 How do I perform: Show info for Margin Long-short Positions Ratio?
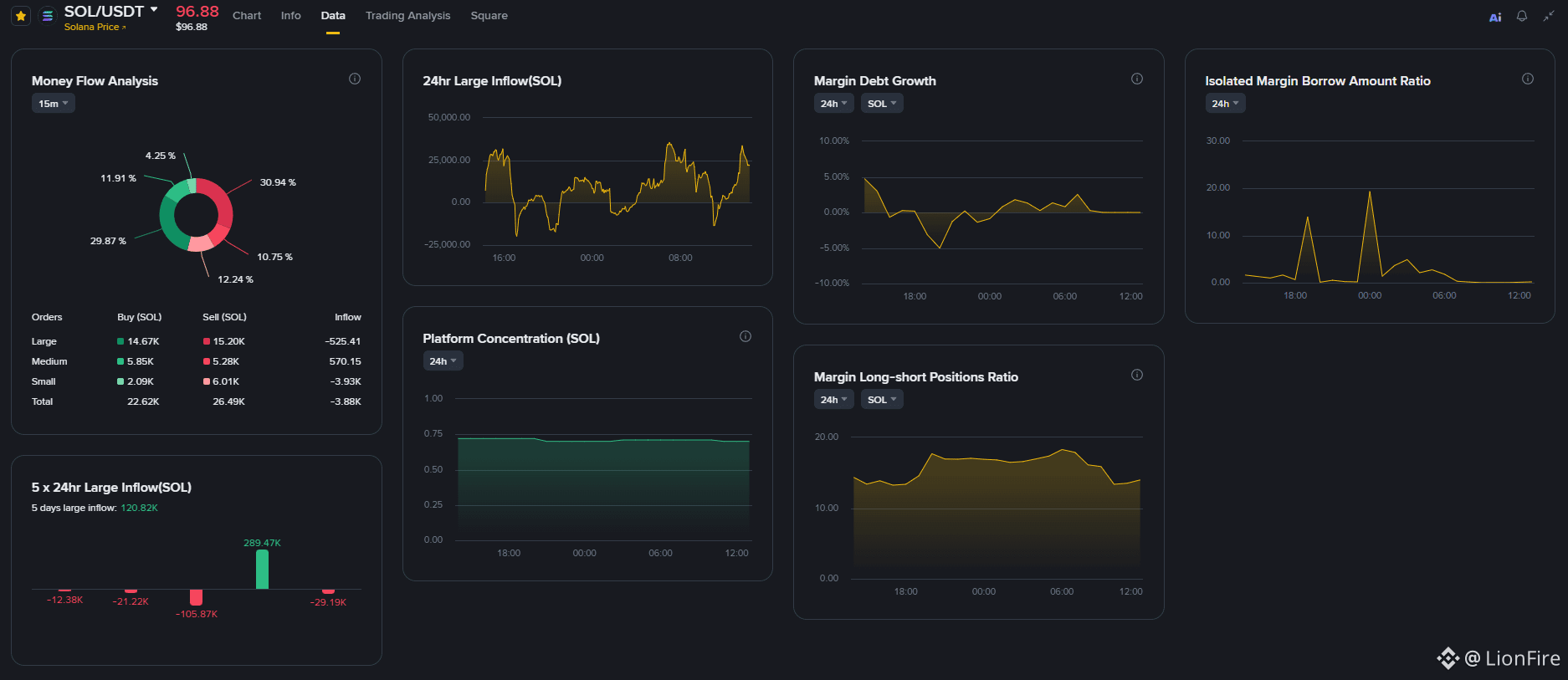[x=1137, y=375]
